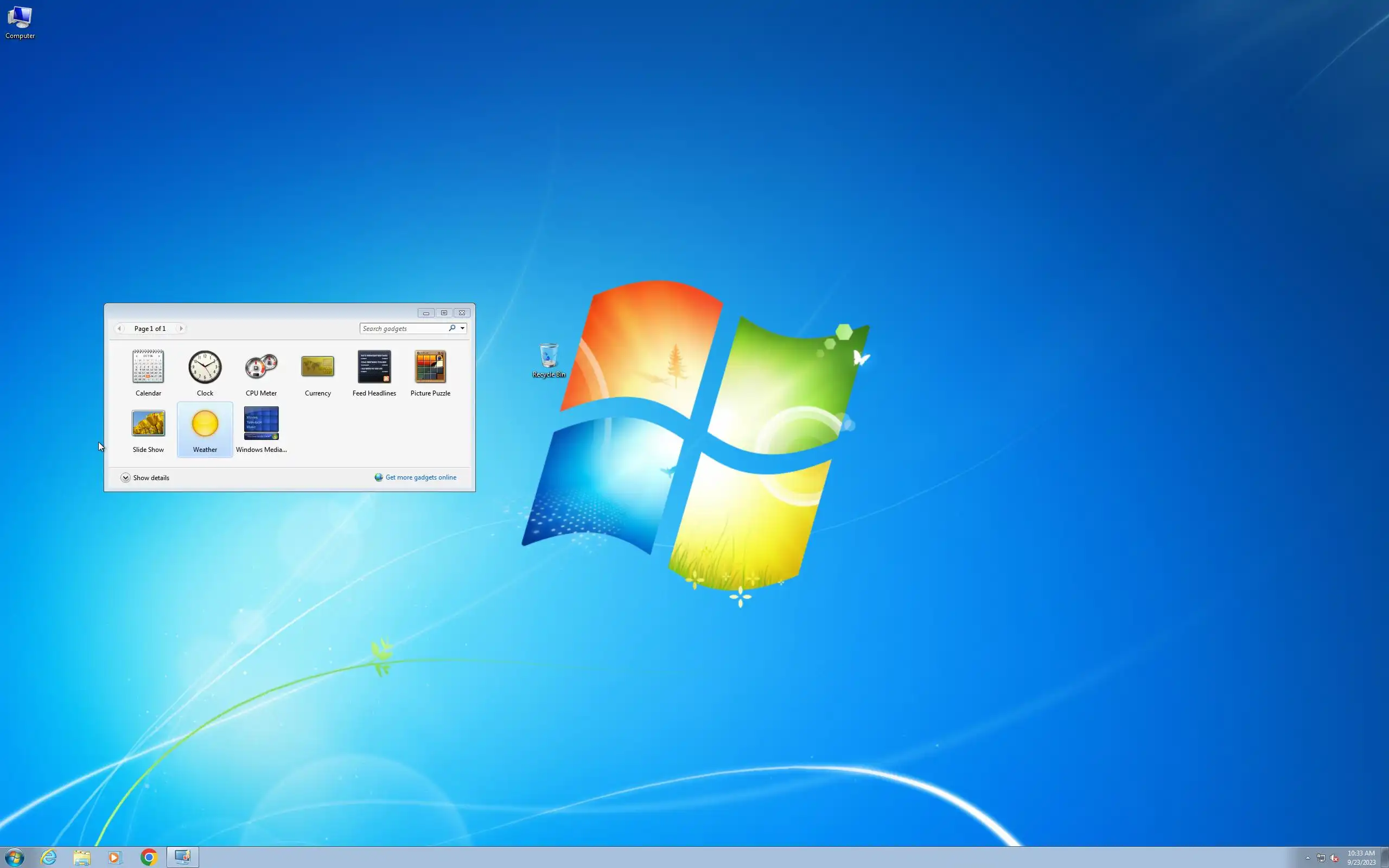This screenshot has width=1389, height=868.
Task: Open the Windows Start menu
Action: pos(14,857)
